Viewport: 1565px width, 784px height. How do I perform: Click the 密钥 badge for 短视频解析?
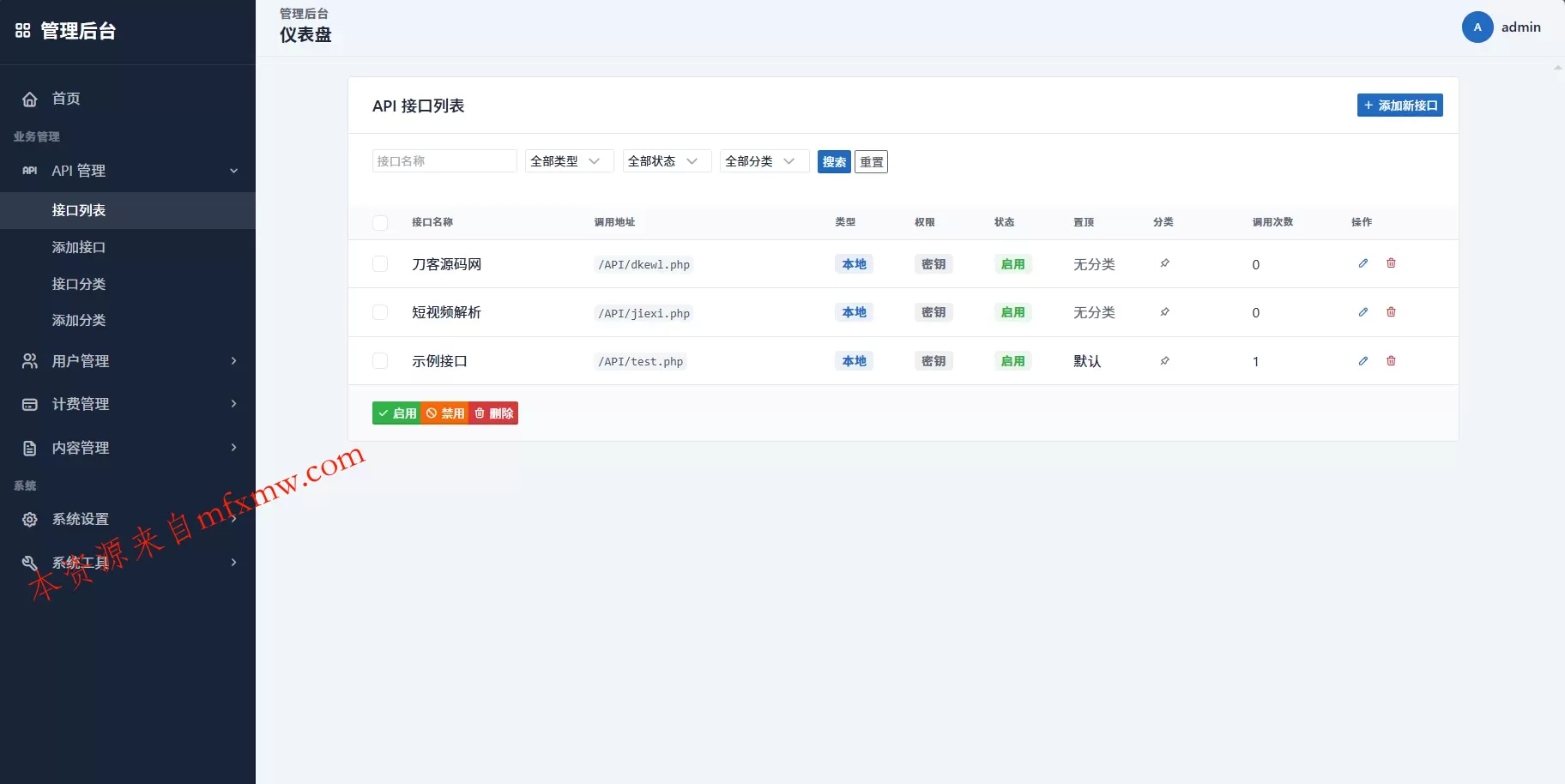pyautogui.click(x=934, y=312)
